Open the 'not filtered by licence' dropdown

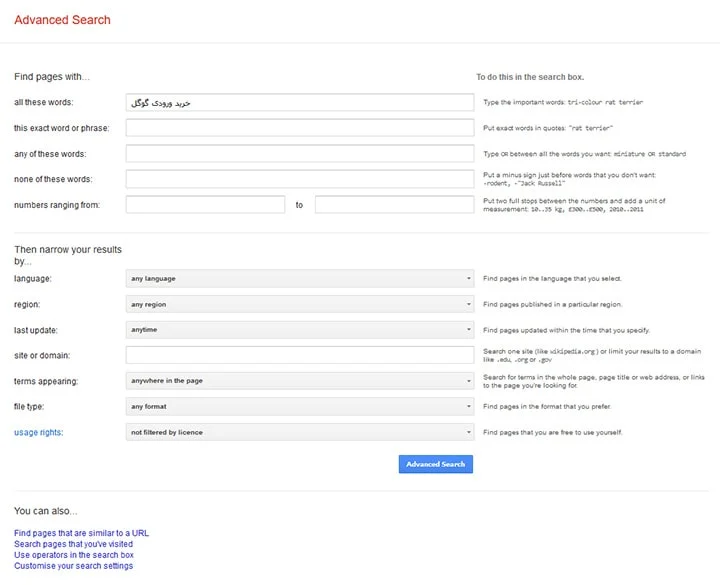pyautogui.click(x=300, y=432)
